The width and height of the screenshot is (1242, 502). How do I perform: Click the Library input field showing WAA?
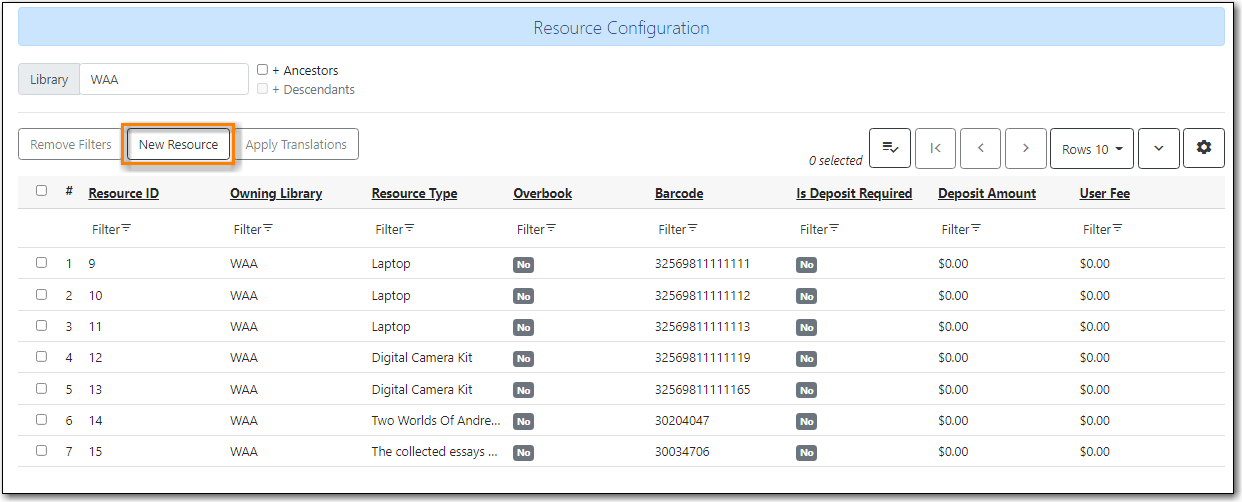(x=163, y=79)
